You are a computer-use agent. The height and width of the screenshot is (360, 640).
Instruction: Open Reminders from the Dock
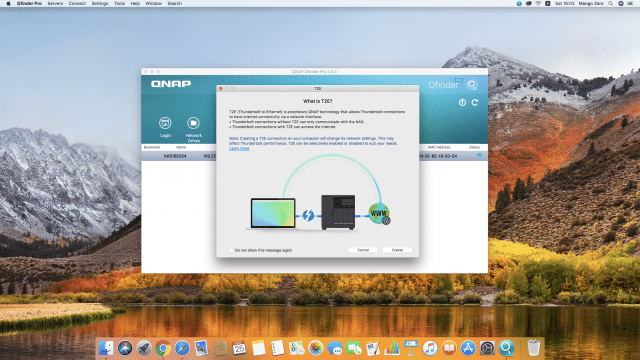[x=277, y=348]
